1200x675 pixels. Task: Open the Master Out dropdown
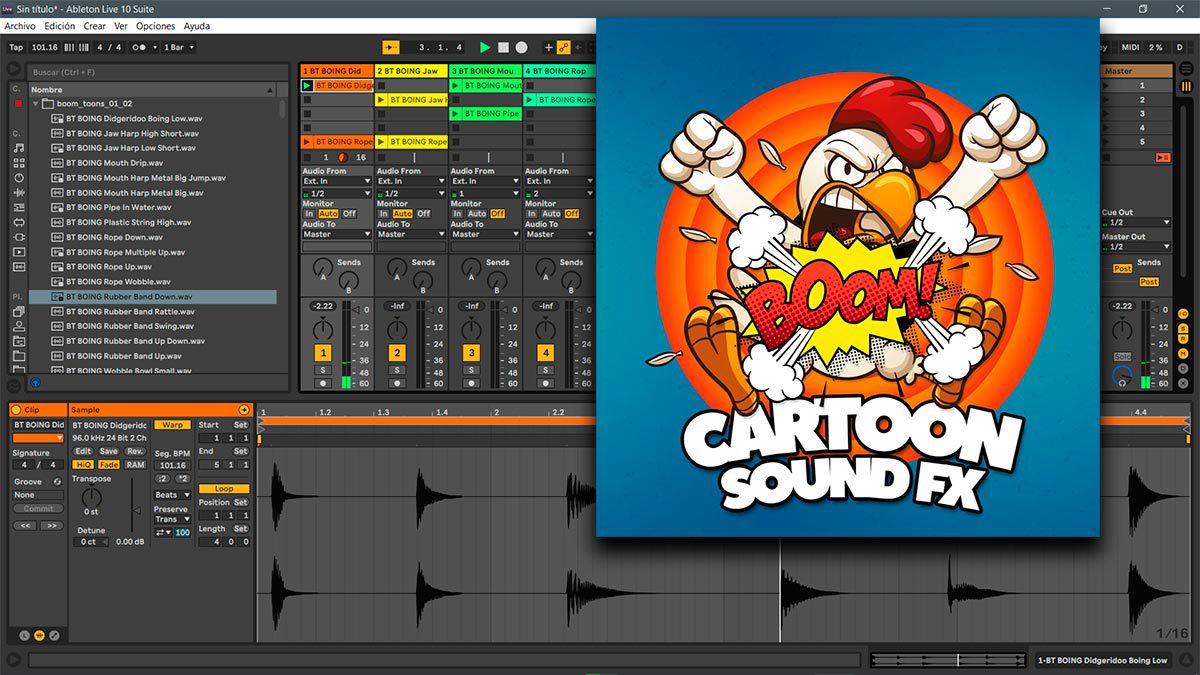click(x=1136, y=247)
